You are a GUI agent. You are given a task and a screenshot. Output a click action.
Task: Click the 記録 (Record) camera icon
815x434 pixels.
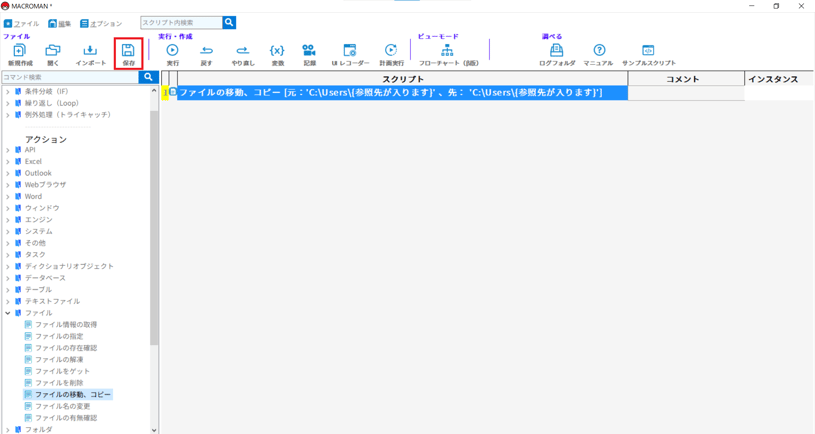309,50
